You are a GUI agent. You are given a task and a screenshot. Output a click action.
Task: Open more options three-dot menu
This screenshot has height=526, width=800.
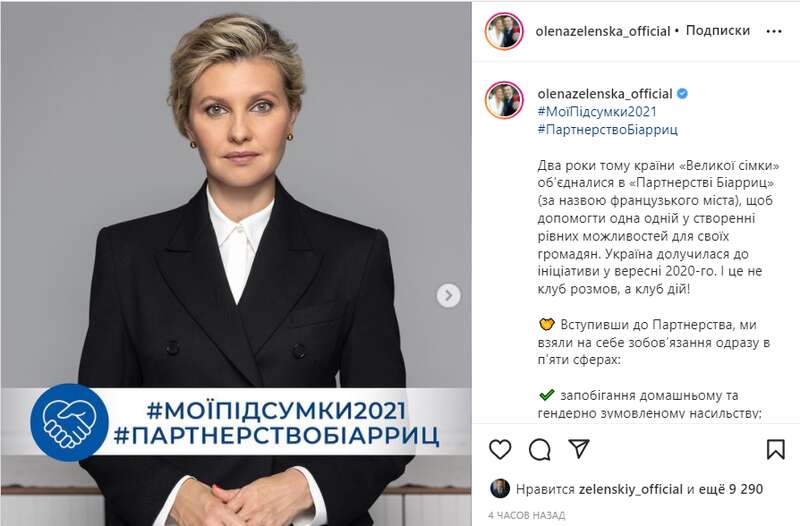774,31
